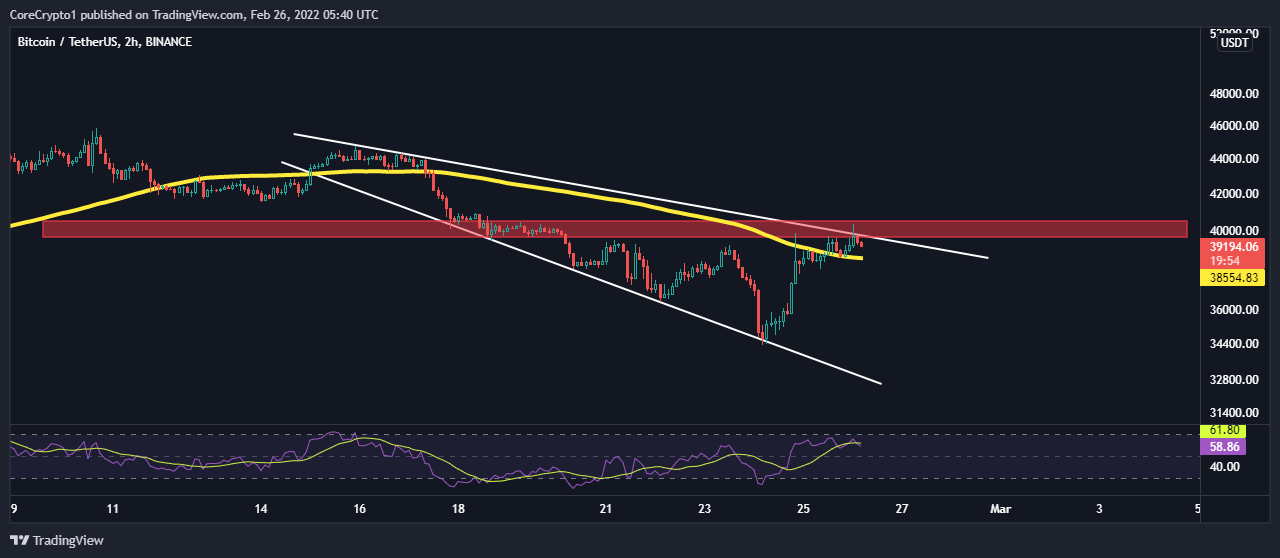
Task: Select the 44000.00 price axis label
Action: pos(1234,159)
